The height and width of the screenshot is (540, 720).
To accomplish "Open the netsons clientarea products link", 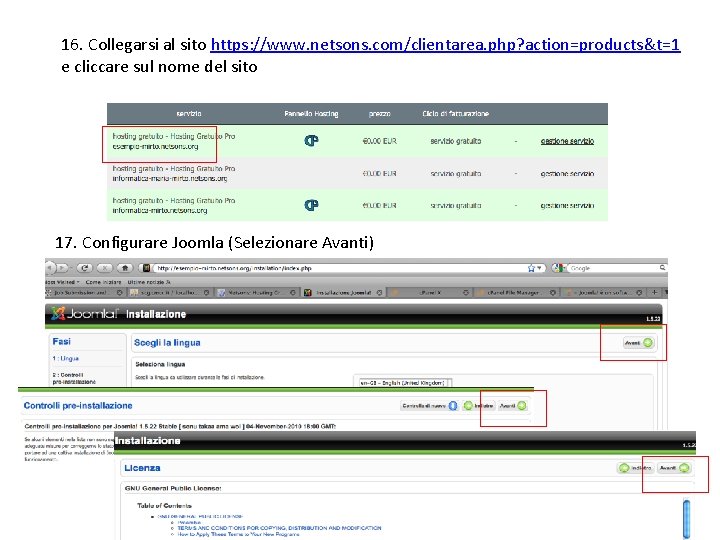I will [x=445, y=45].
